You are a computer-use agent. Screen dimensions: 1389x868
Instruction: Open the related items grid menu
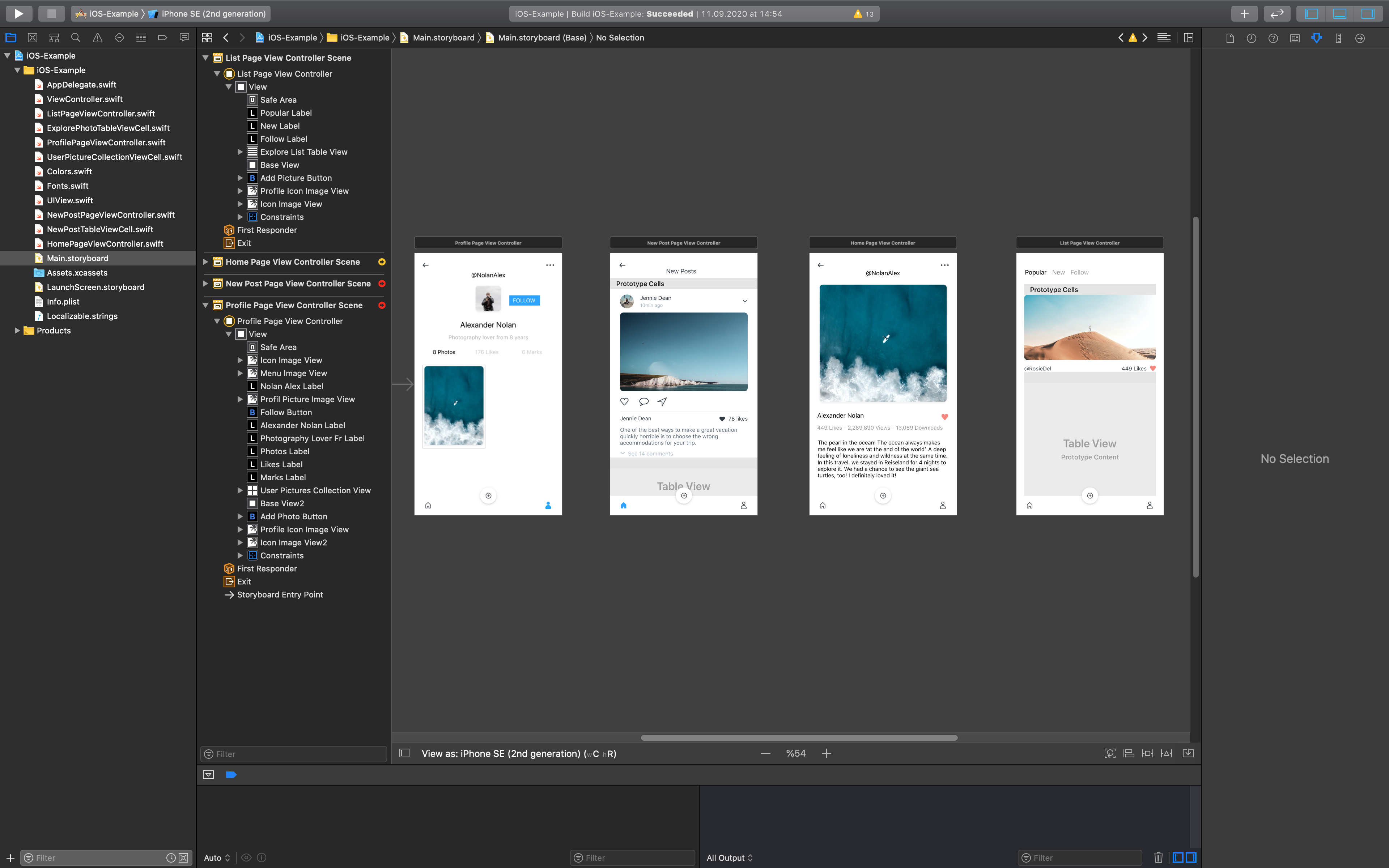[x=207, y=38]
